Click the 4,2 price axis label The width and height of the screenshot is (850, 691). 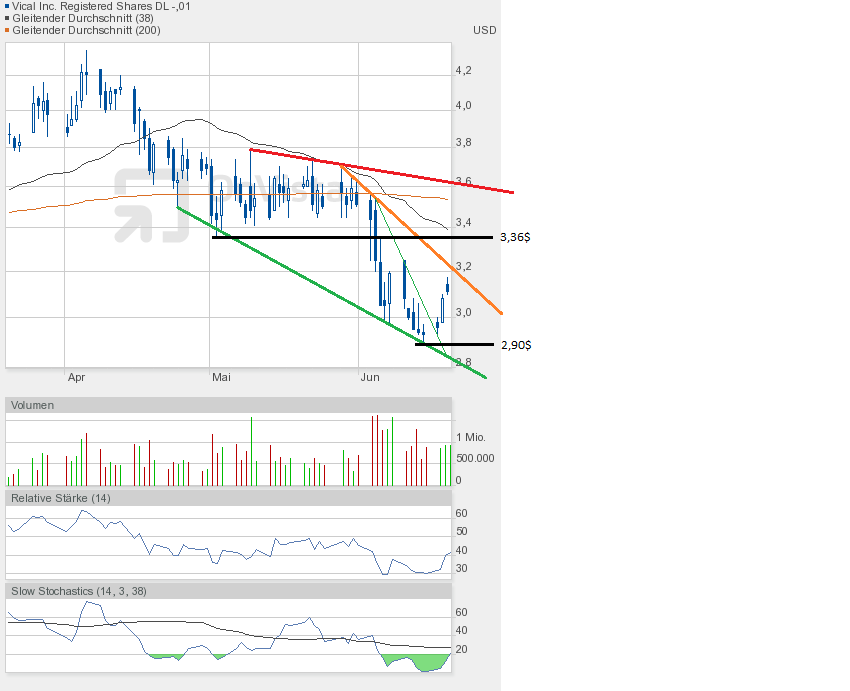pos(463,71)
